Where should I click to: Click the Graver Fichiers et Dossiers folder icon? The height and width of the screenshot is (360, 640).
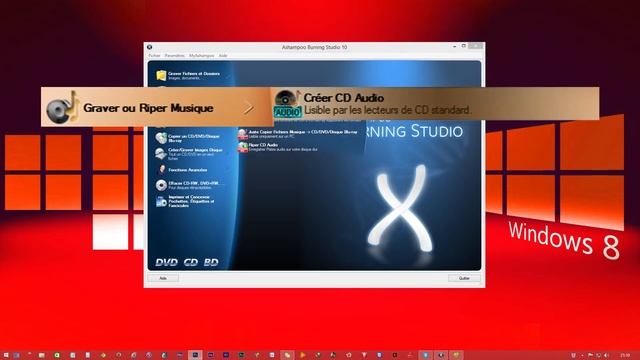tap(161, 76)
